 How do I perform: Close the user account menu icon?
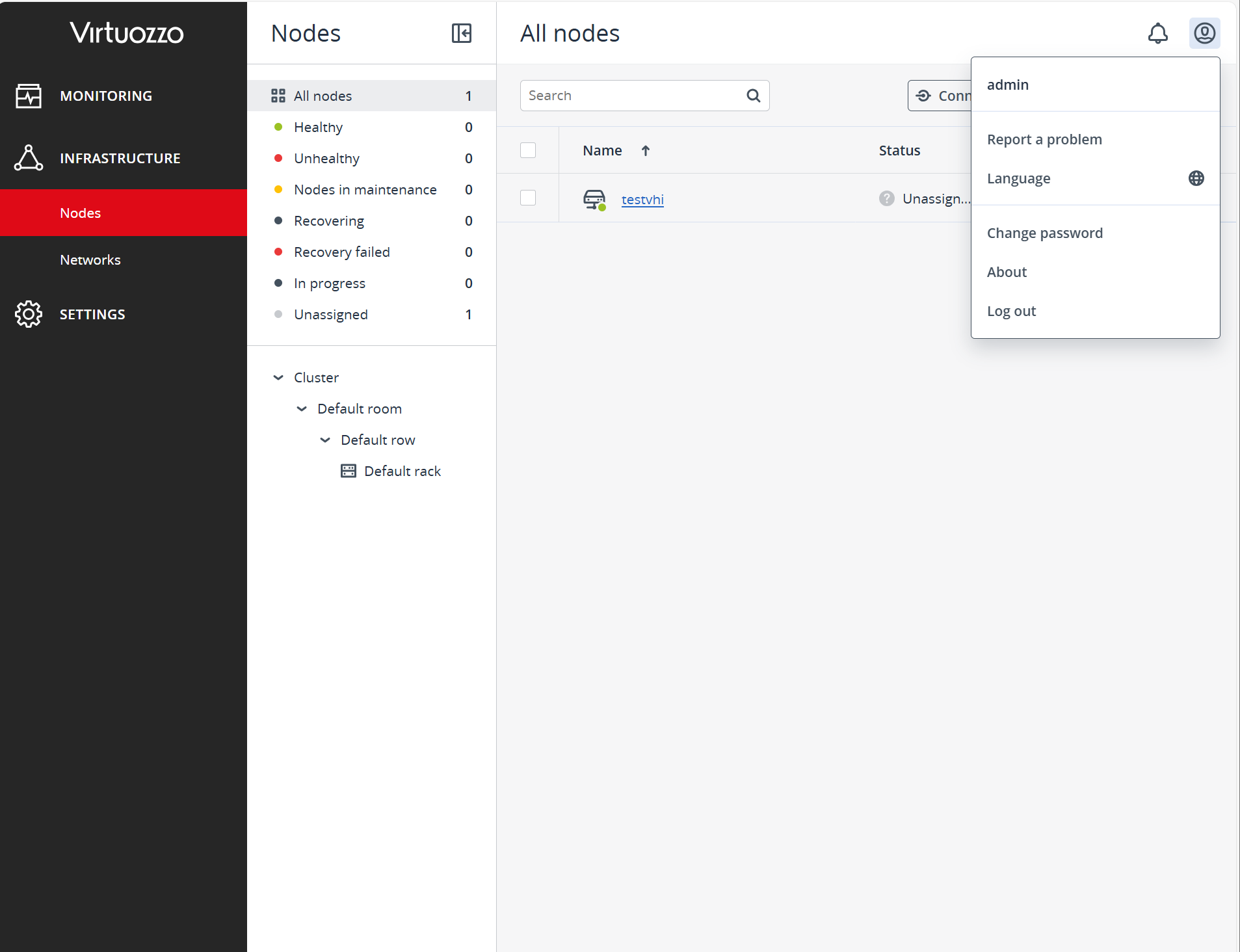[1205, 33]
